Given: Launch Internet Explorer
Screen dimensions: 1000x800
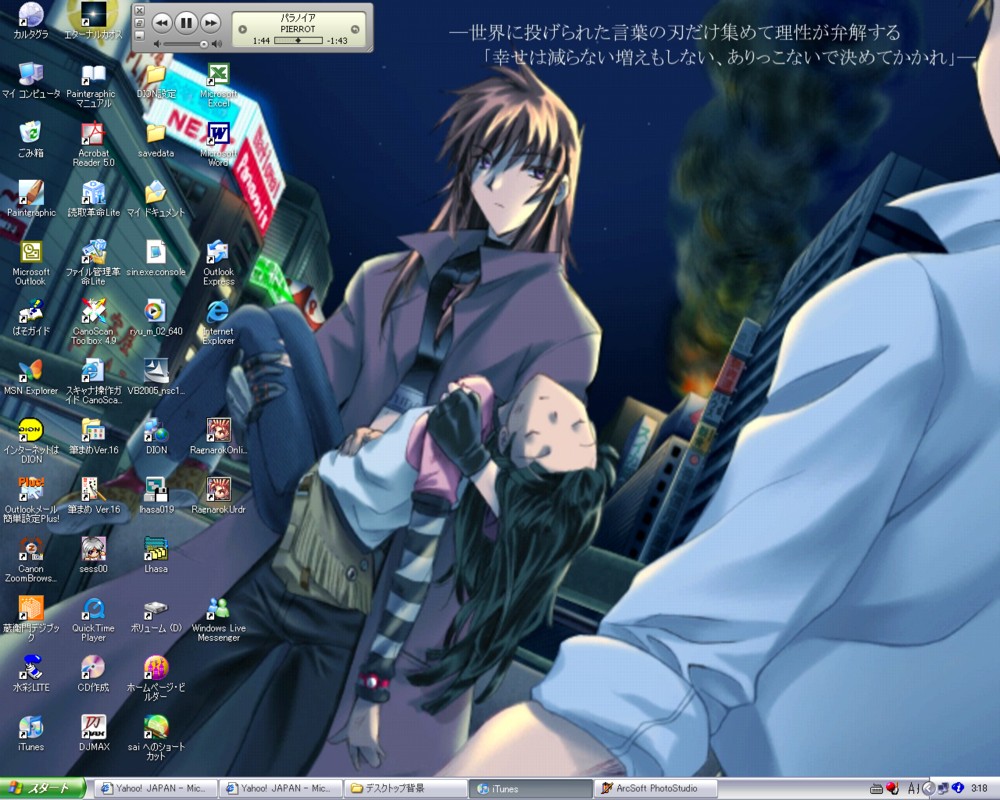Looking at the screenshot, I should click(x=218, y=323).
